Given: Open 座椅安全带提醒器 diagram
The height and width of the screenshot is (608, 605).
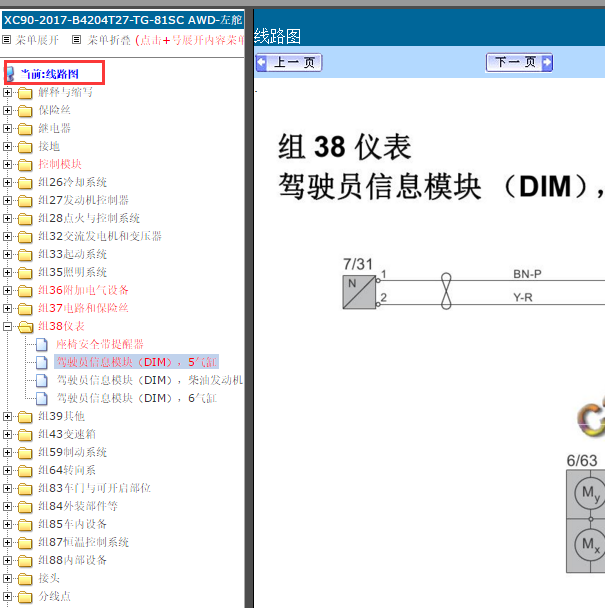Looking at the screenshot, I should [100, 344].
